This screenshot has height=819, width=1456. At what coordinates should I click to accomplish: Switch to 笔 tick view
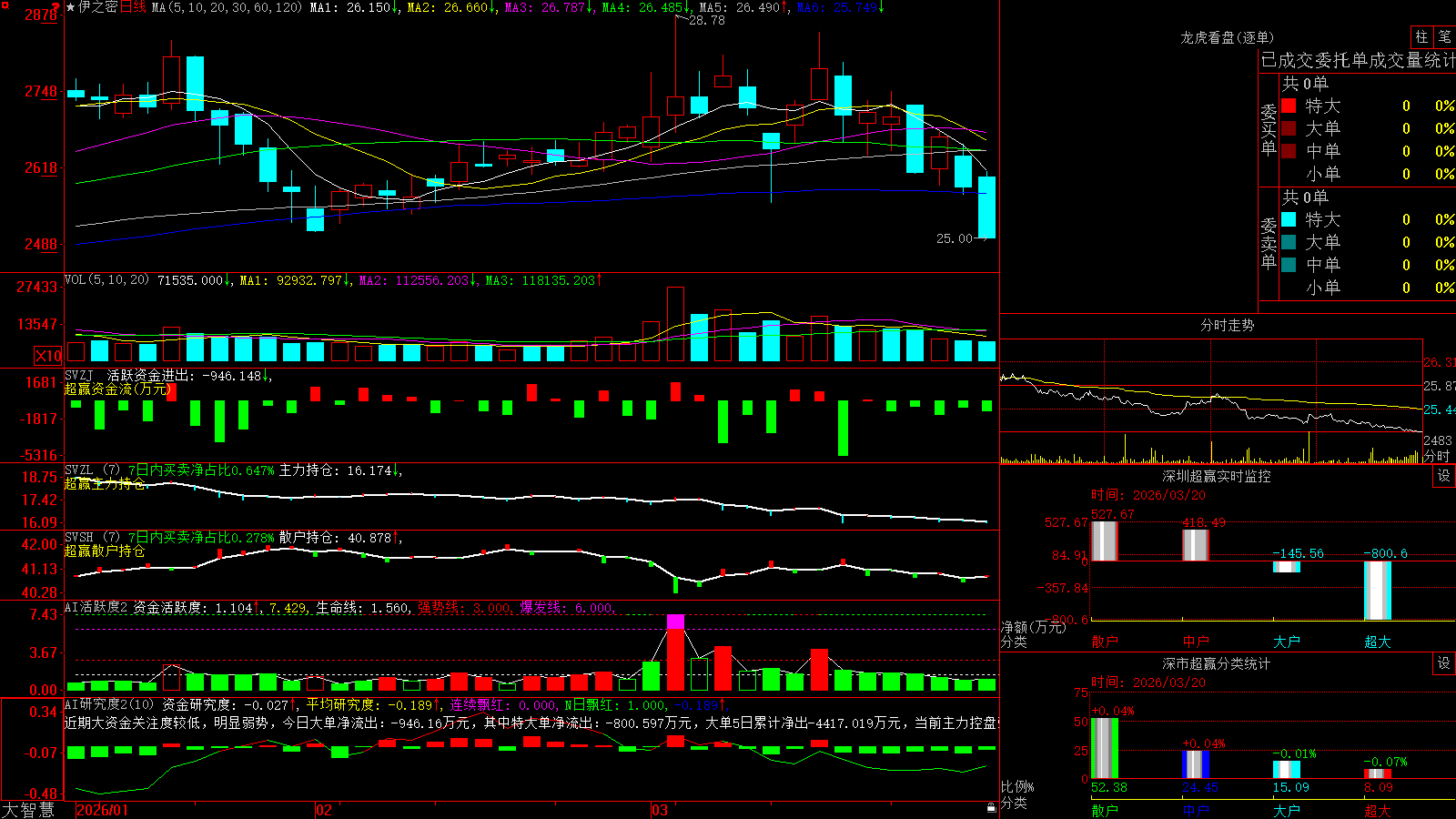pyautogui.click(x=1444, y=36)
